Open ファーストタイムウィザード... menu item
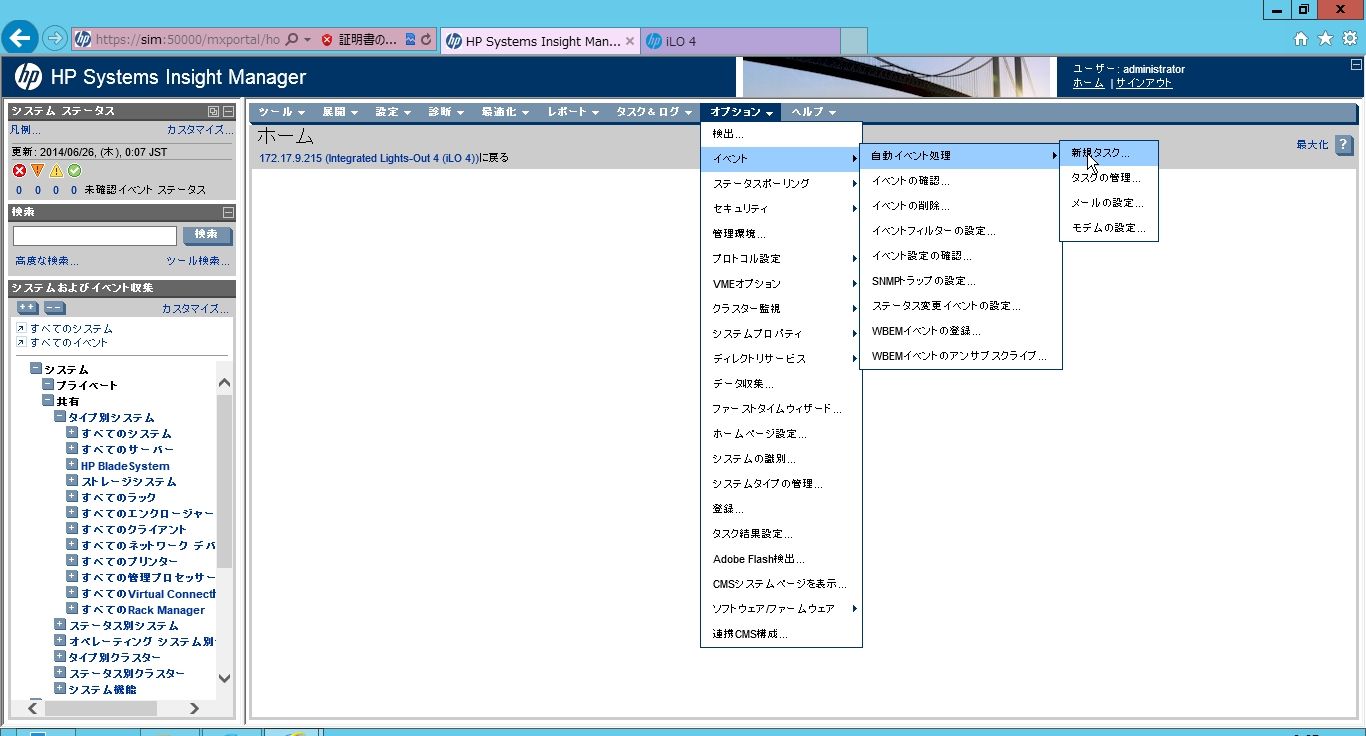This screenshot has height=736, width=1366. [x=781, y=409]
